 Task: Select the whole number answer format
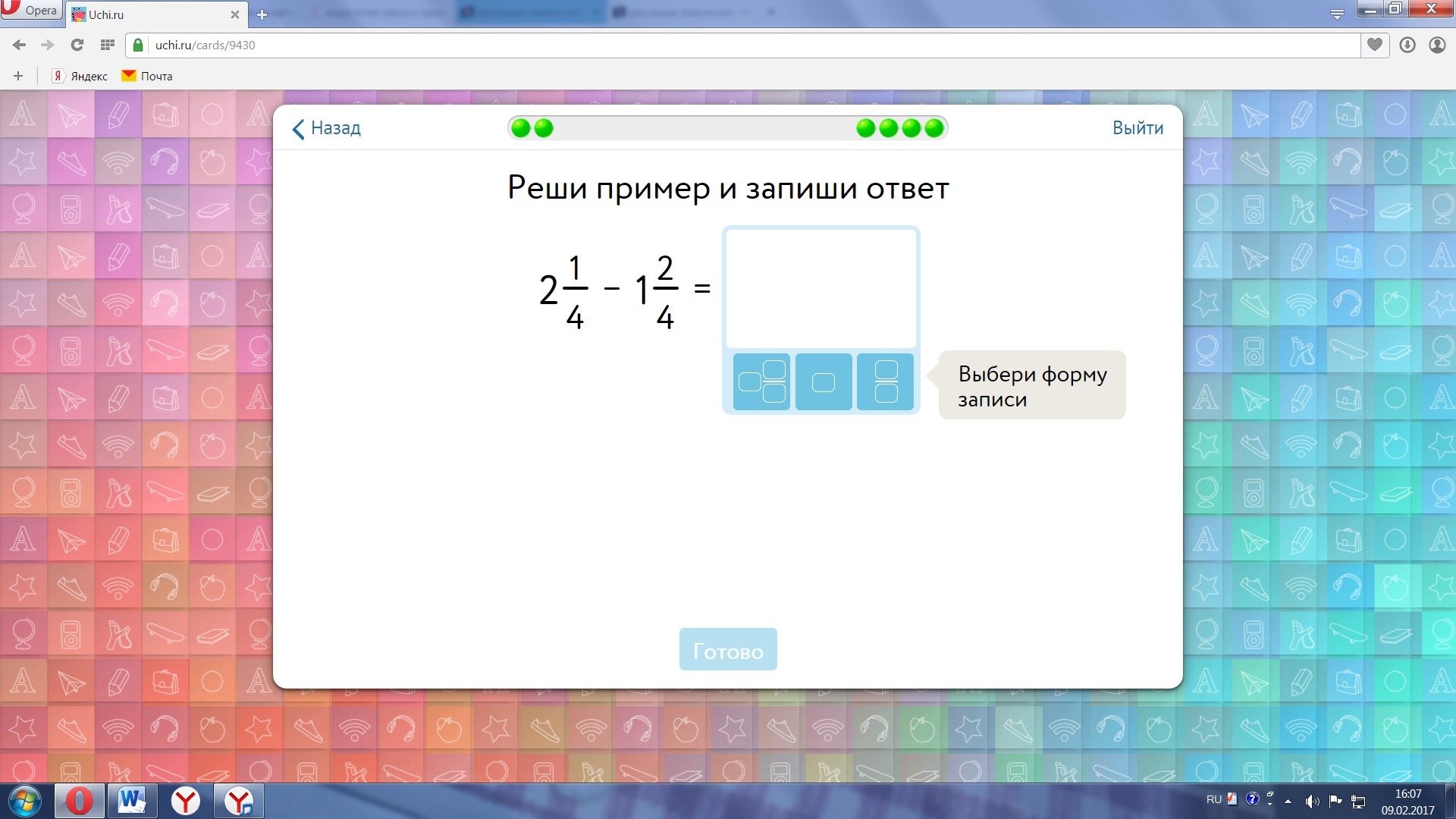click(x=824, y=381)
